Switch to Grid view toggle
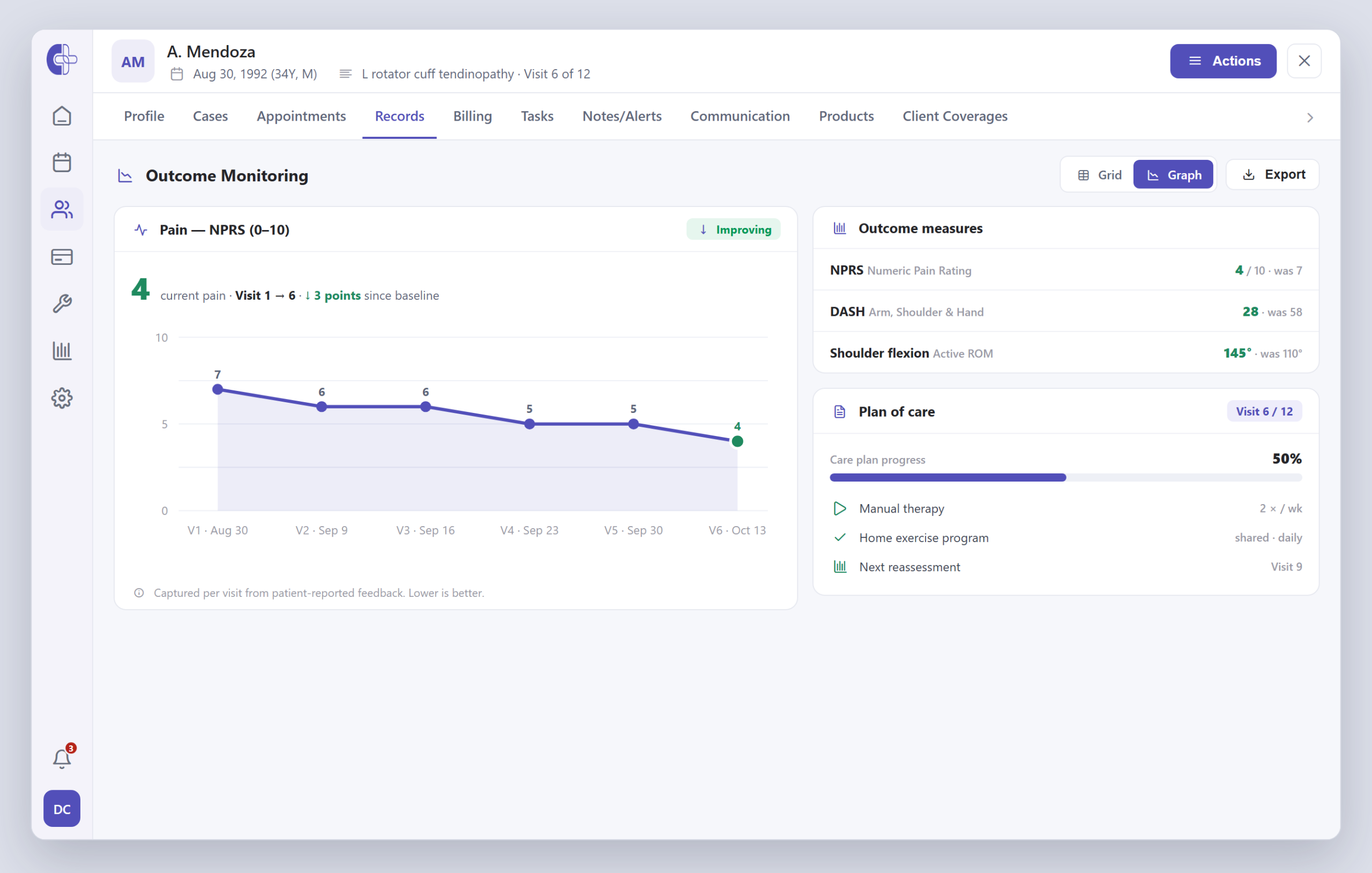This screenshot has height=873, width=1372. (1100, 175)
